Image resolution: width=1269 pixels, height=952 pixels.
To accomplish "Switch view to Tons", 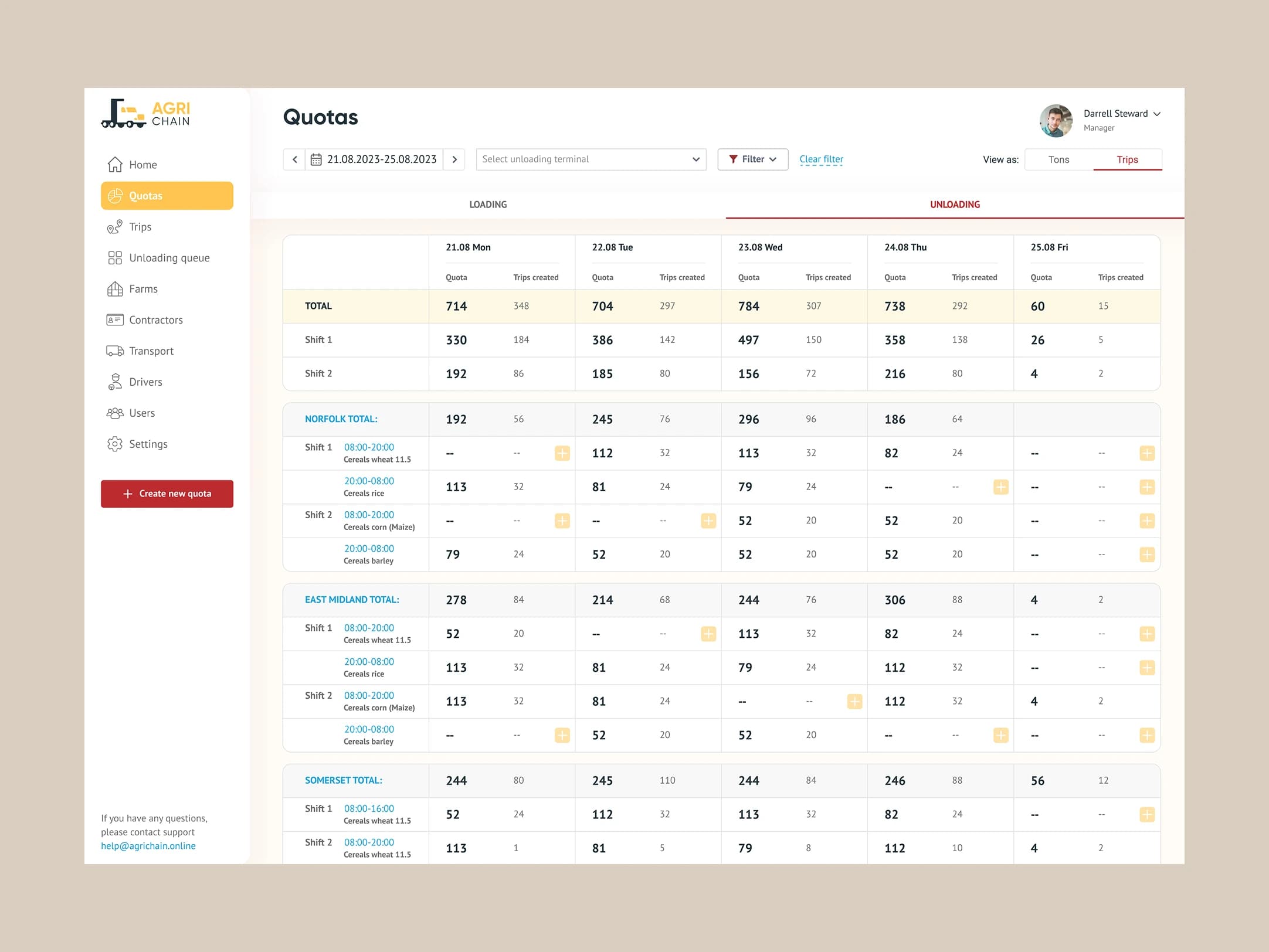I will (1058, 159).
